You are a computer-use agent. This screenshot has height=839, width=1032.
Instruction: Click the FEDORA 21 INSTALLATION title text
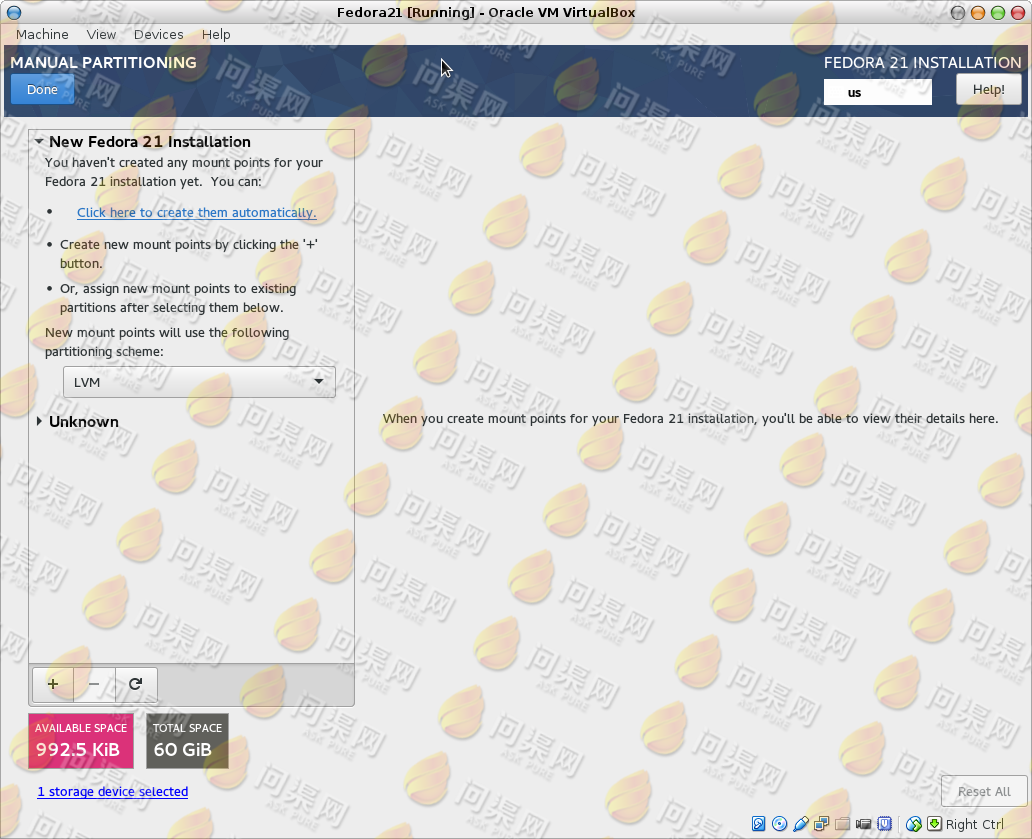pos(922,63)
